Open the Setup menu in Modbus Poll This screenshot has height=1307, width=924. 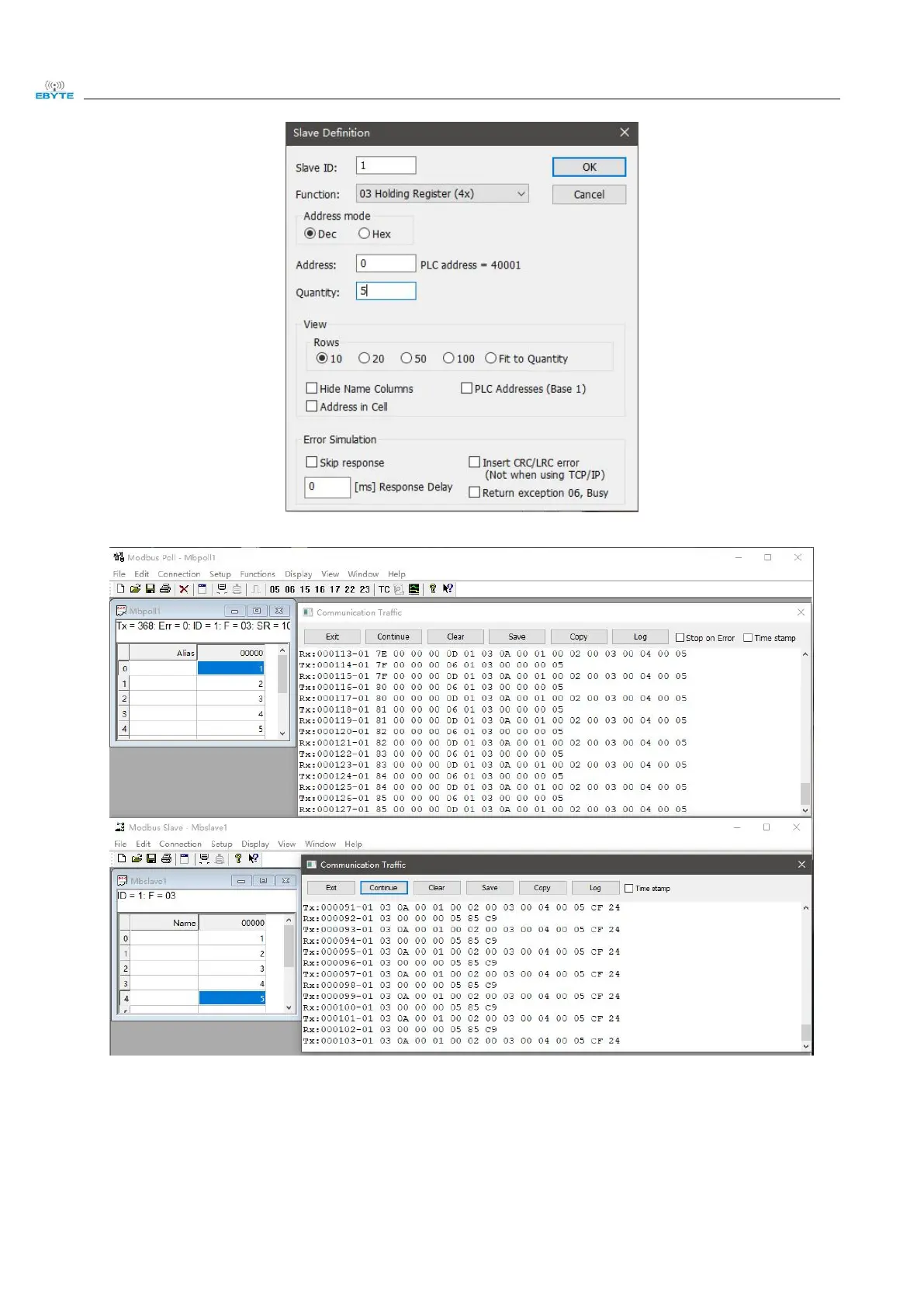click(x=220, y=574)
